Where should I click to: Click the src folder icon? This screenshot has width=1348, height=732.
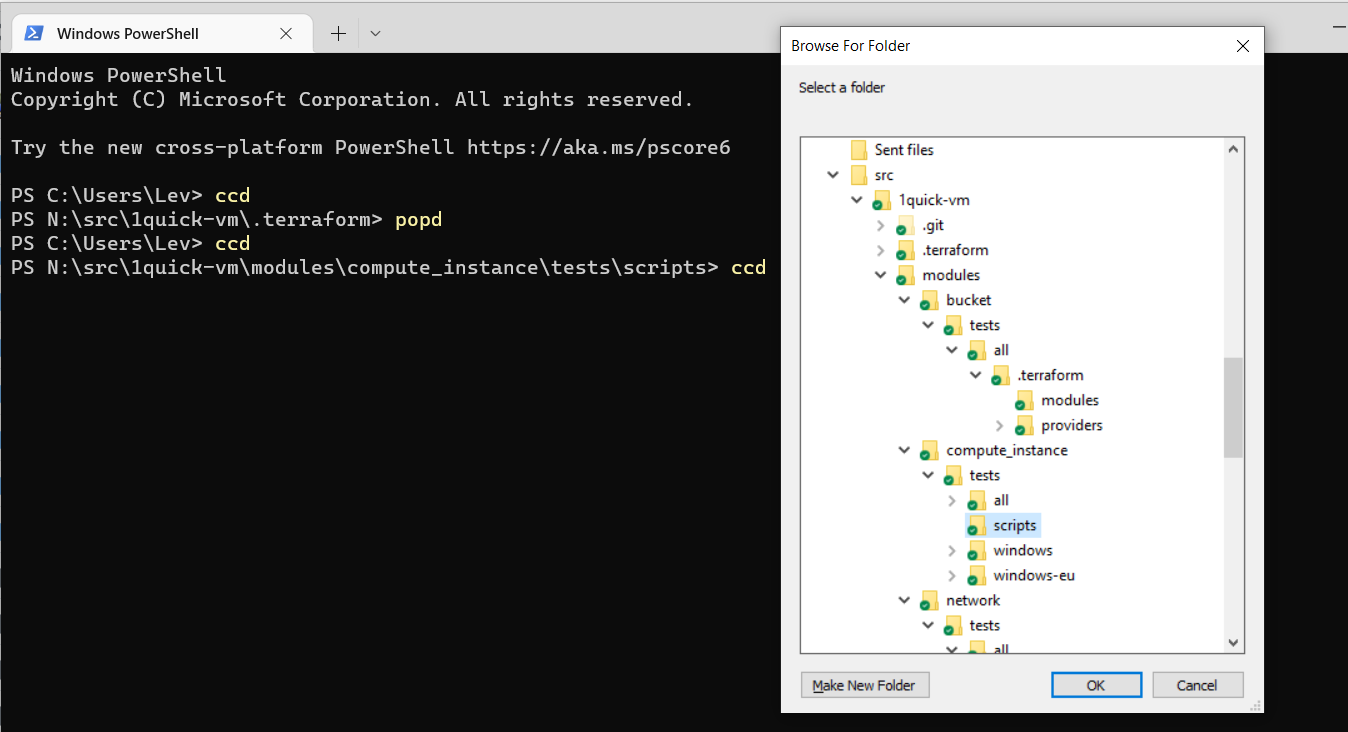(859, 175)
